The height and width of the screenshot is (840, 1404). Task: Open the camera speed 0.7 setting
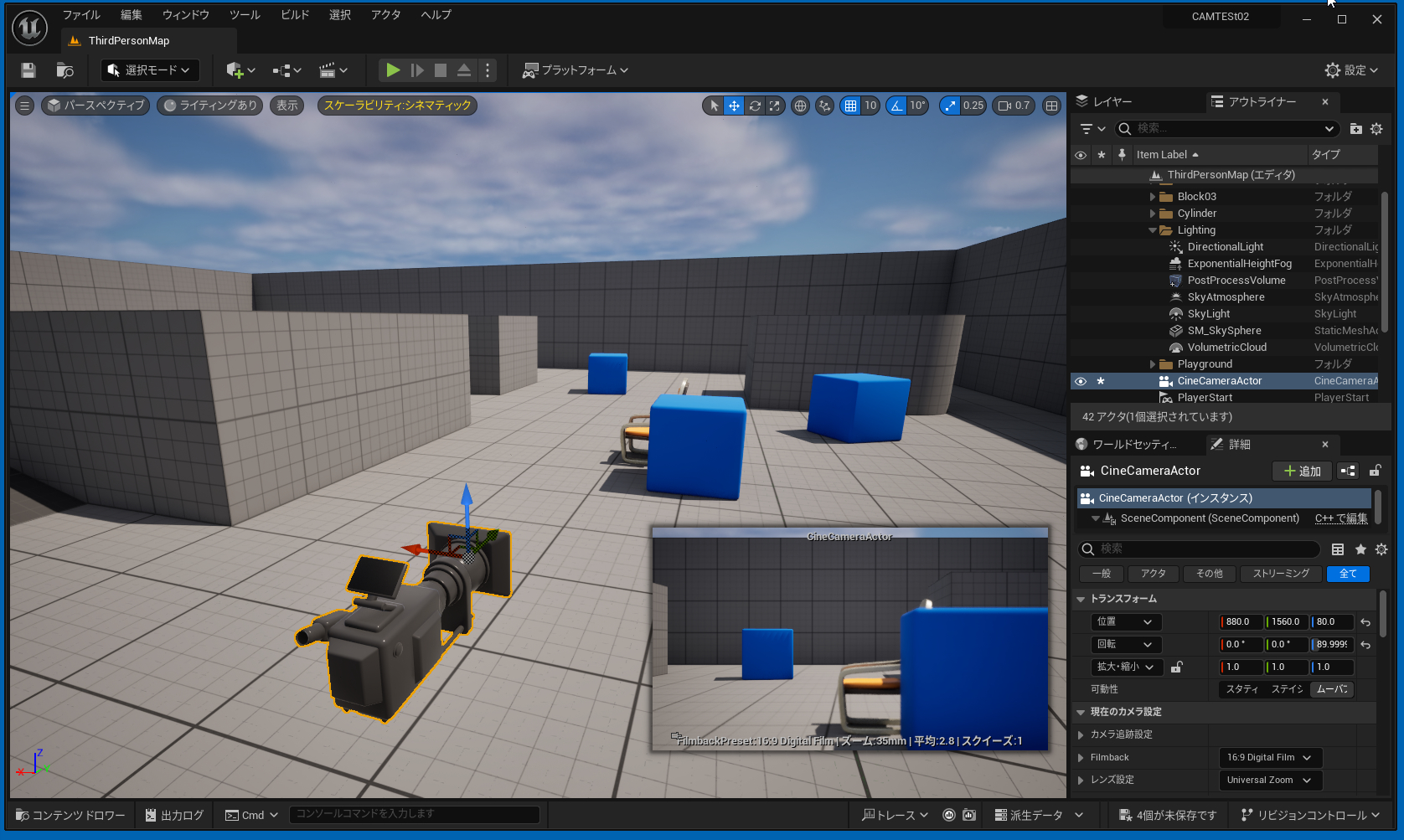[x=1014, y=106]
